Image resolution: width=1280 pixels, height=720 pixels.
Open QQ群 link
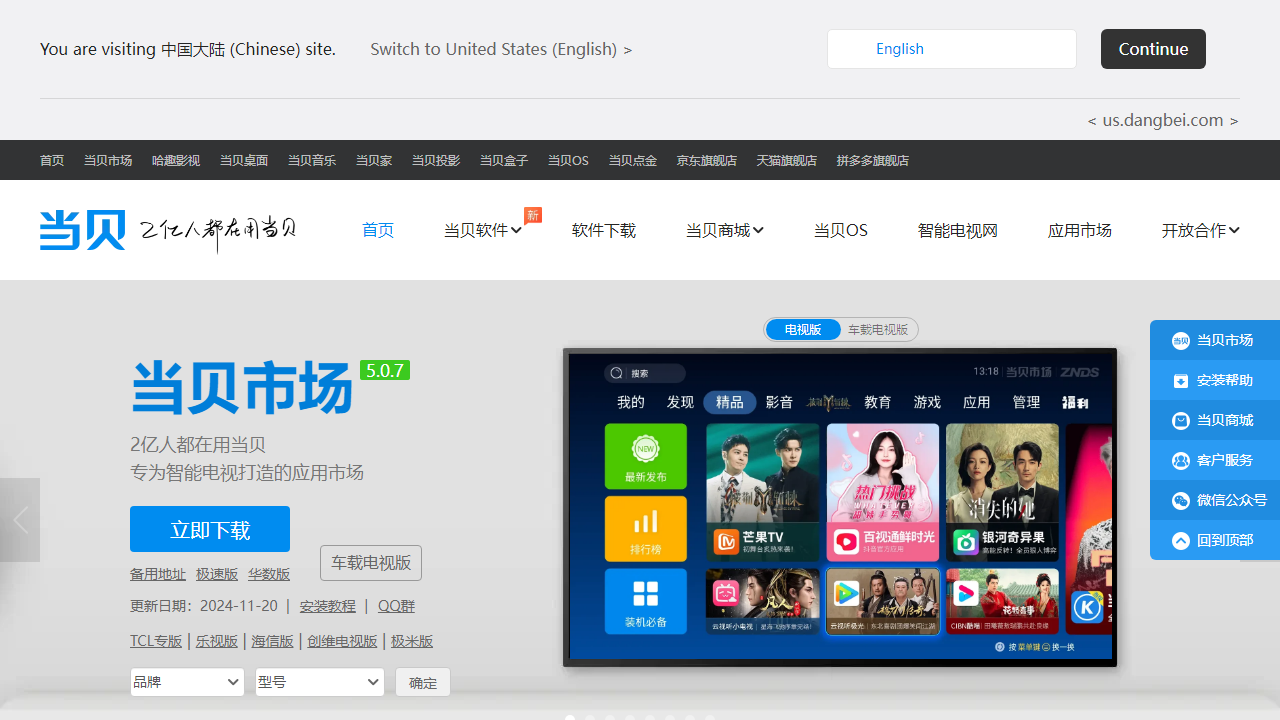coord(396,606)
